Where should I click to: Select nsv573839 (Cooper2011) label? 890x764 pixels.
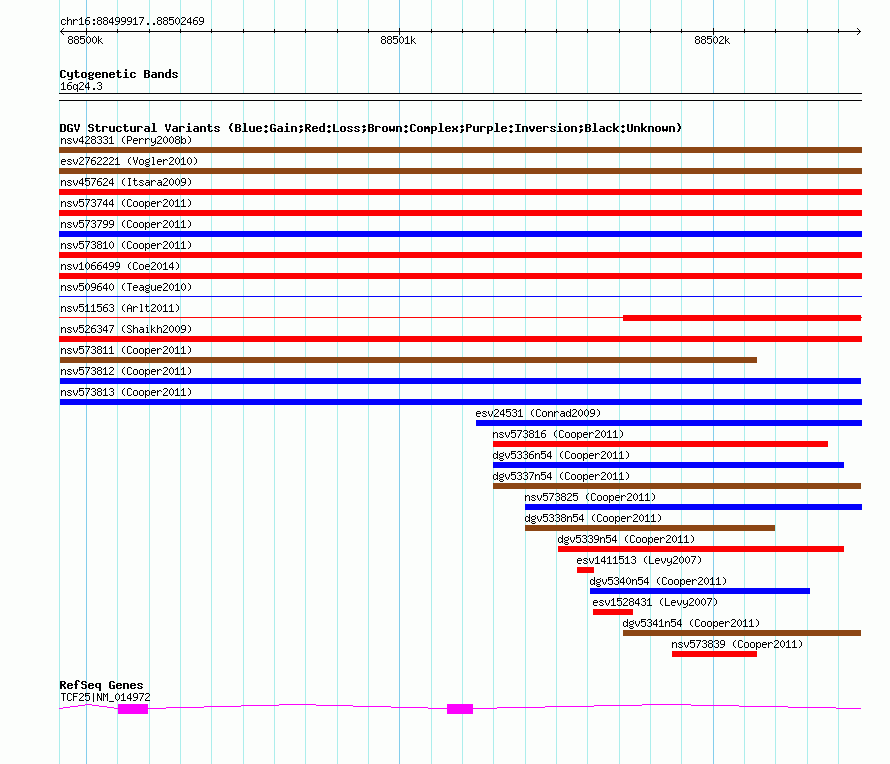737,644
